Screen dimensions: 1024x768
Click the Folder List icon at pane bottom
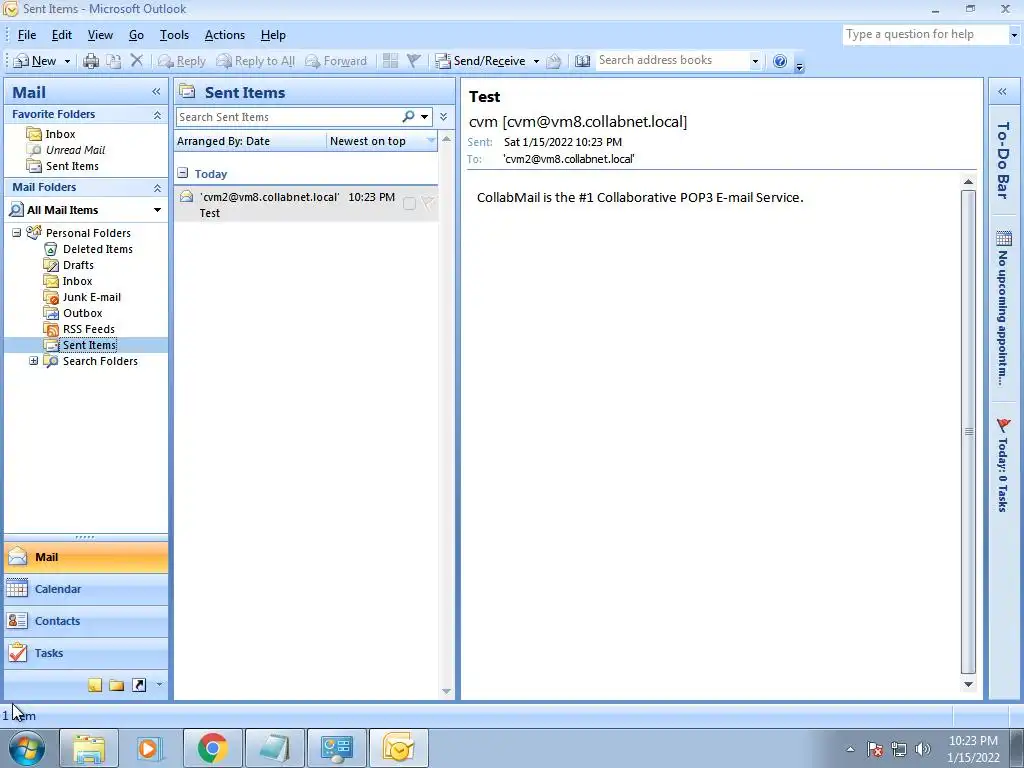[x=117, y=685]
